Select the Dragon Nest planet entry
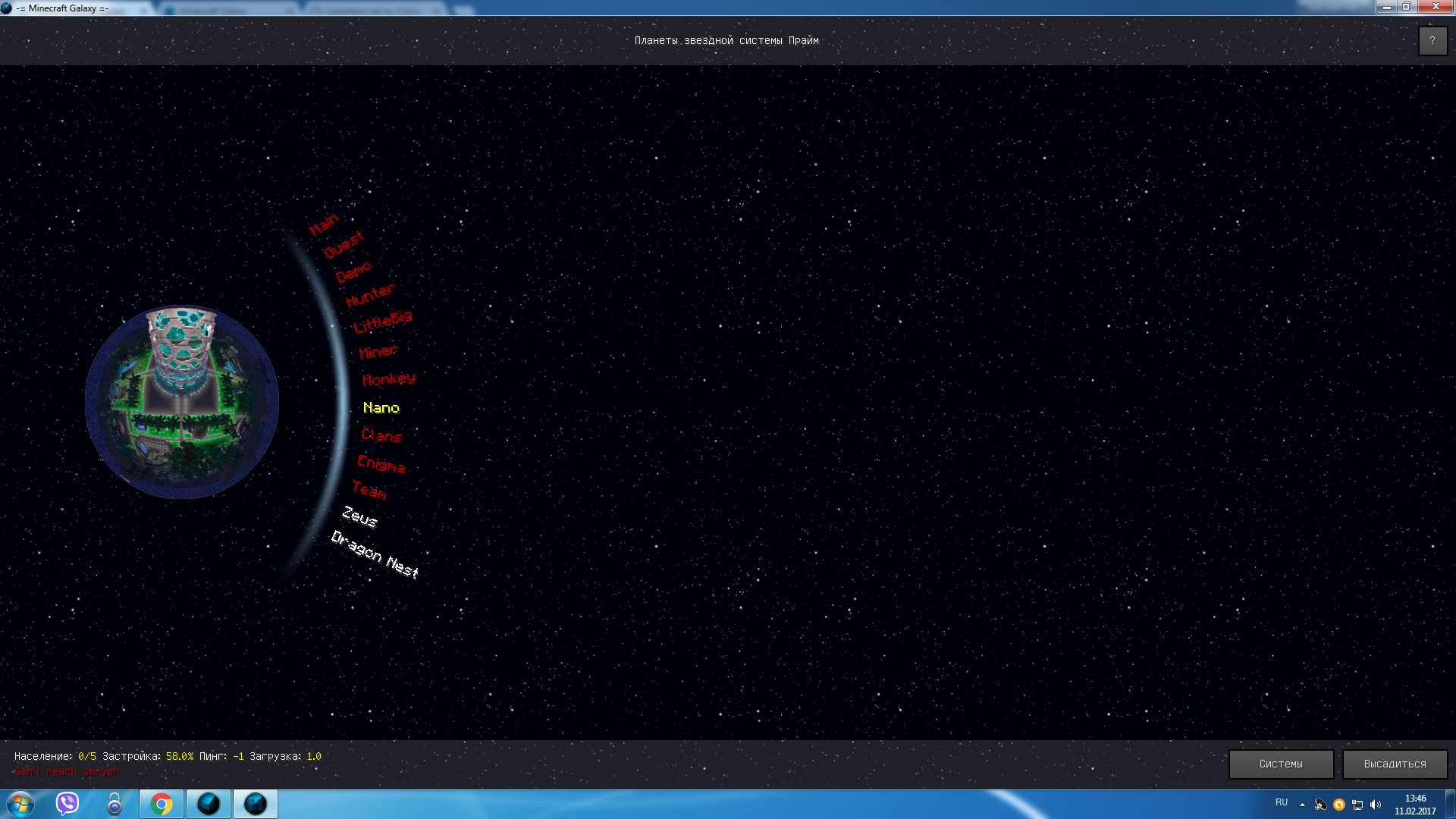Image resolution: width=1456 pixels, height=819 pixels. [375, 554]
